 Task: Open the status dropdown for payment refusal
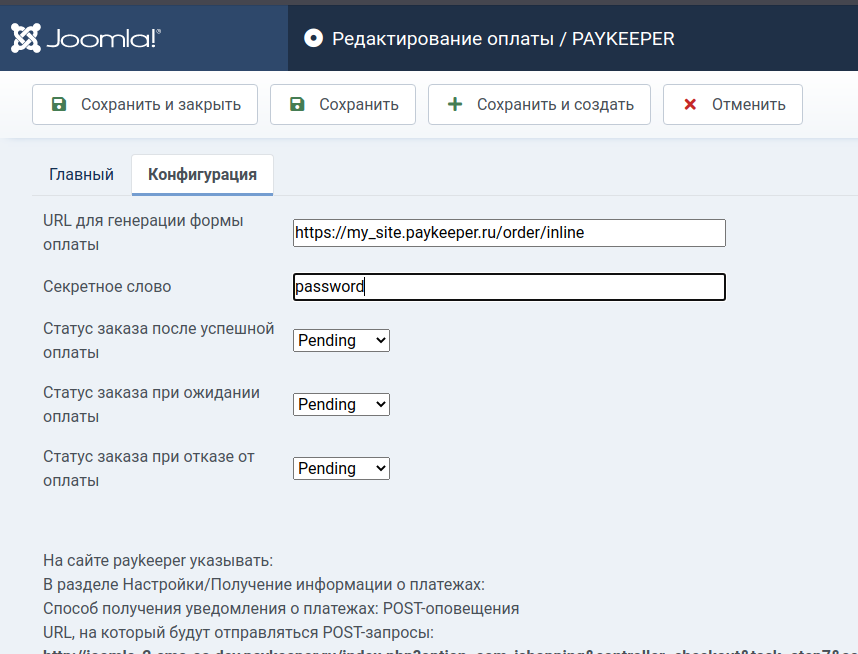(341, 468)
